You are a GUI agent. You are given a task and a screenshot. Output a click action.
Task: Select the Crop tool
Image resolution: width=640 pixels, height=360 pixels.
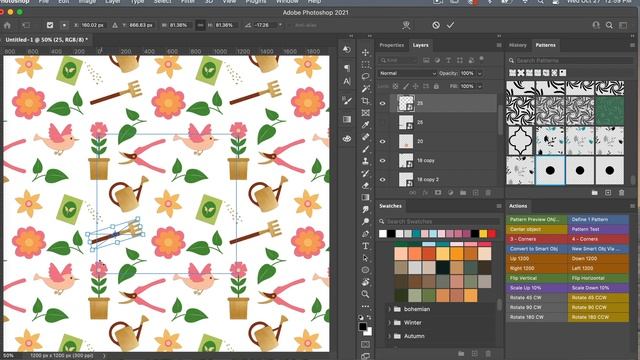(x=365, y=100)
